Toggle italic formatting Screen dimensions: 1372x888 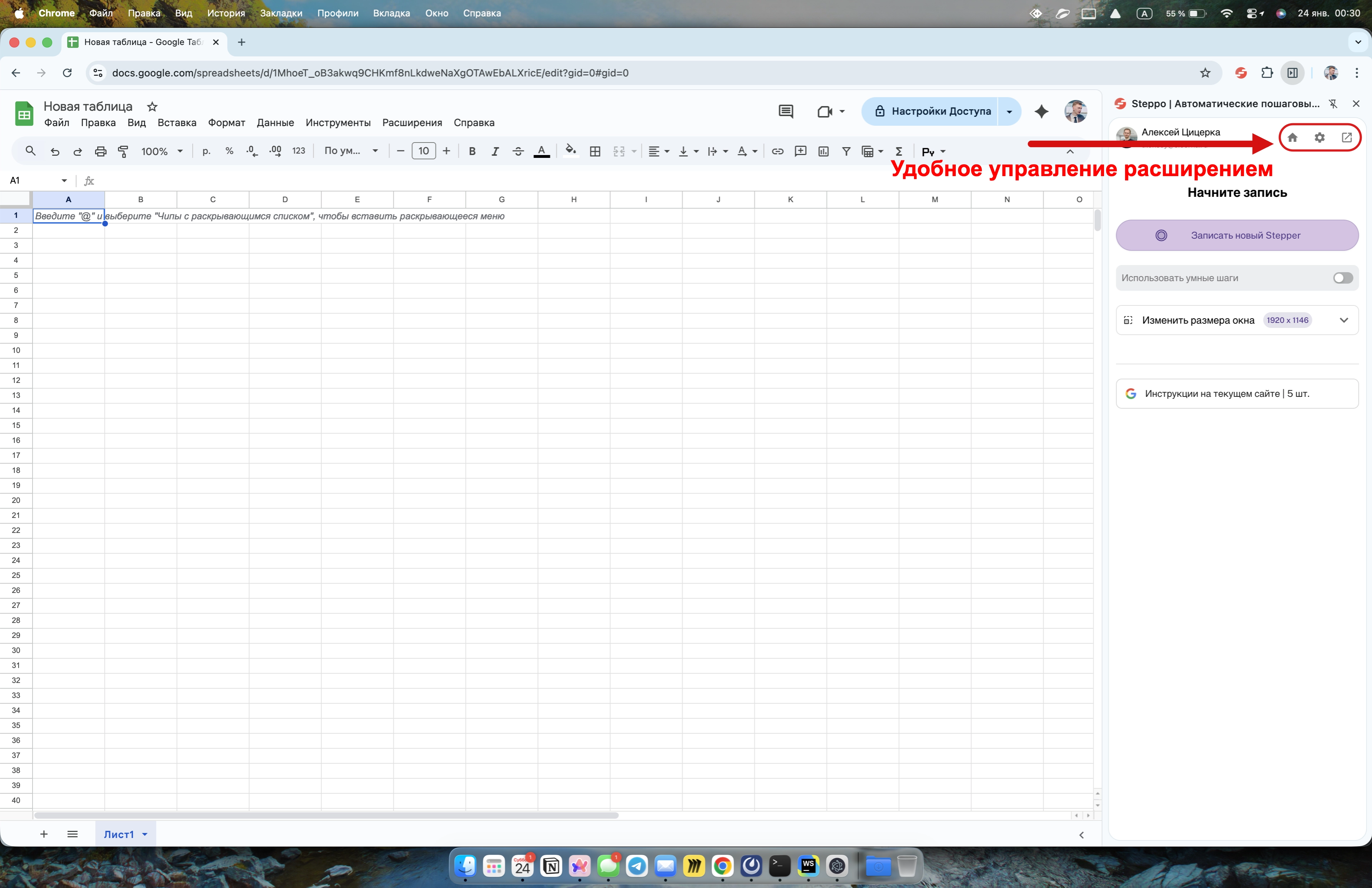[x=494, y=151]
